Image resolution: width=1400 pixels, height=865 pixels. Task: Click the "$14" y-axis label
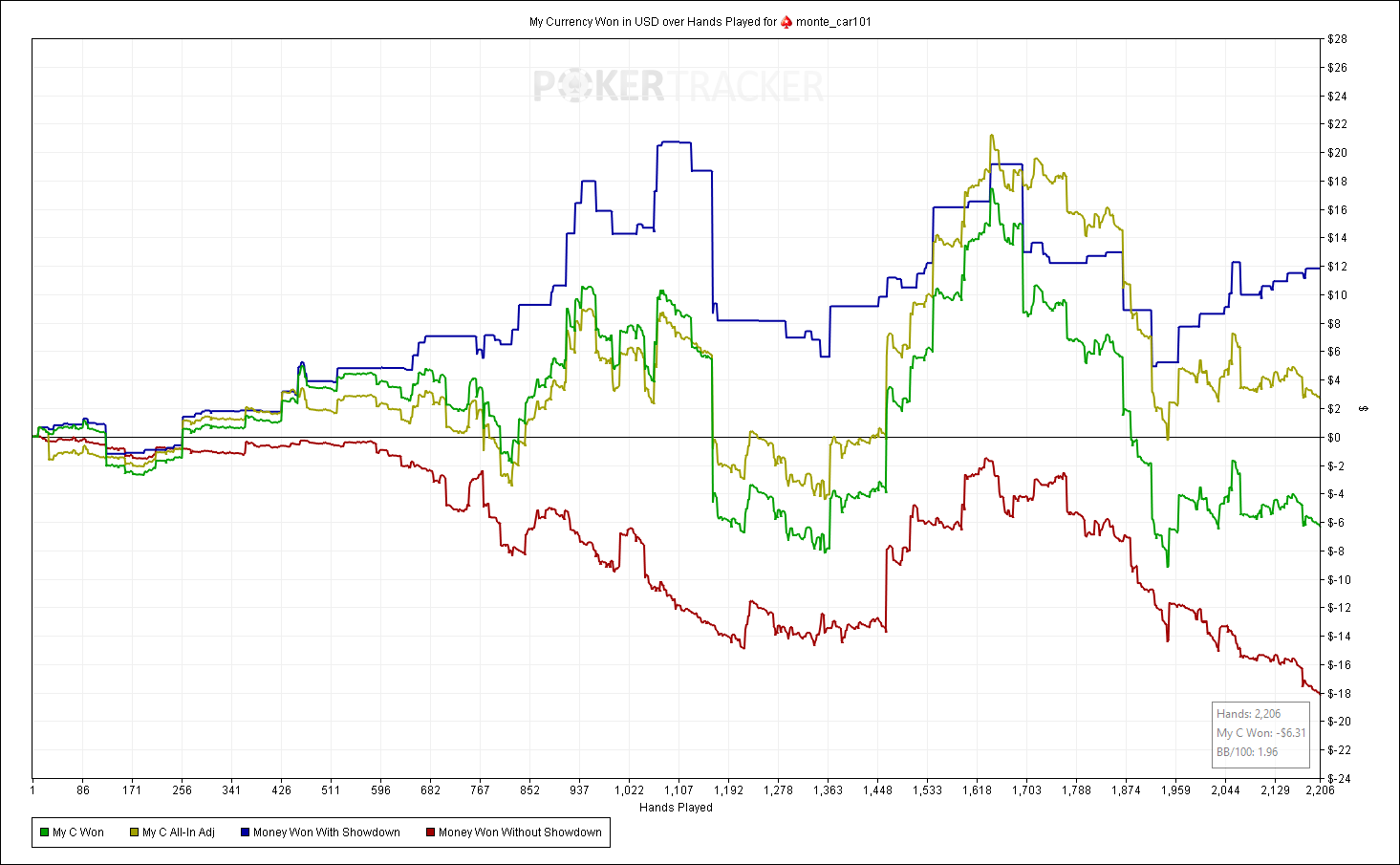1337,238
